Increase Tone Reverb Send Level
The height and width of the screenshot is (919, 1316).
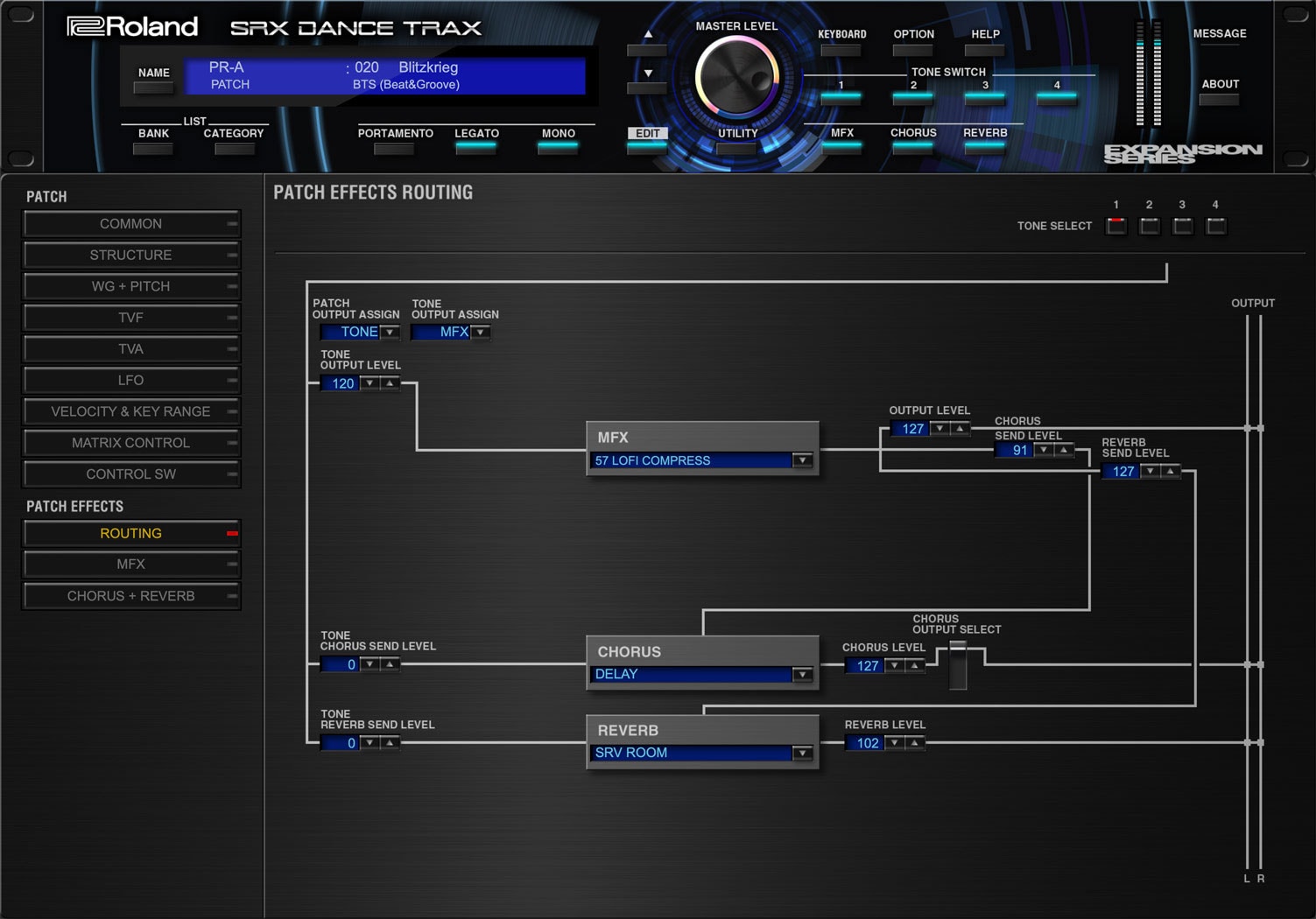point(390,743)
